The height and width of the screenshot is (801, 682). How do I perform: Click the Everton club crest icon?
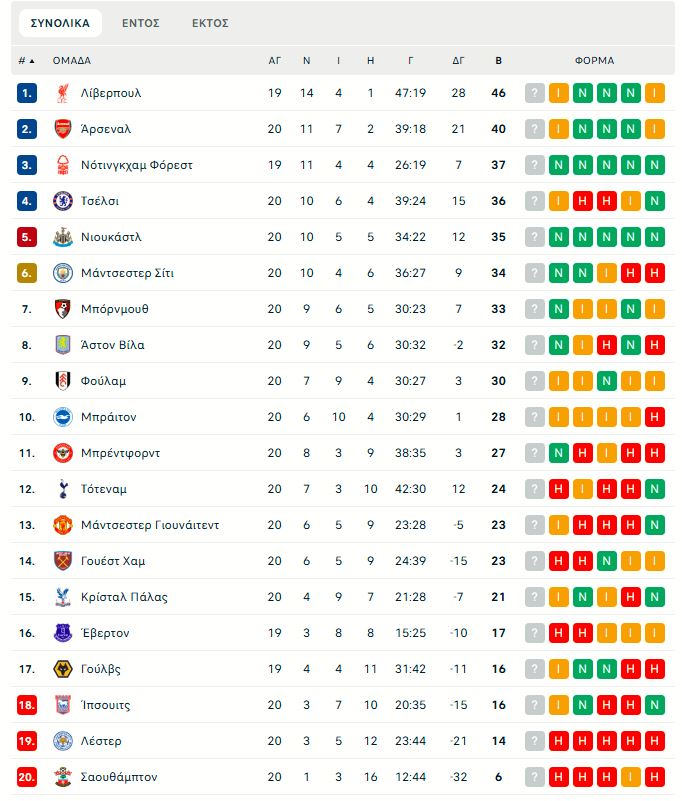tap(63, 633)
